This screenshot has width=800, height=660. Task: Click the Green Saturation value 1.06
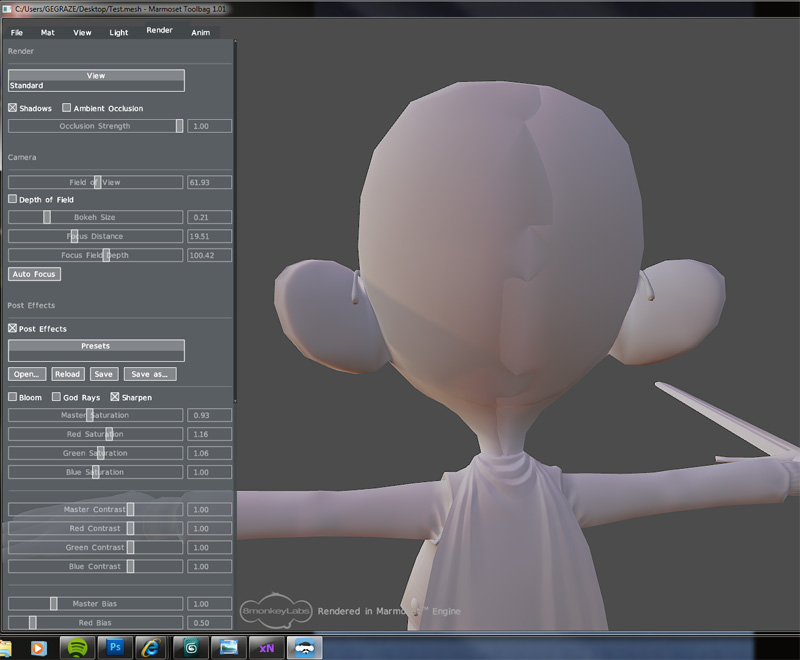pos(209,453)
